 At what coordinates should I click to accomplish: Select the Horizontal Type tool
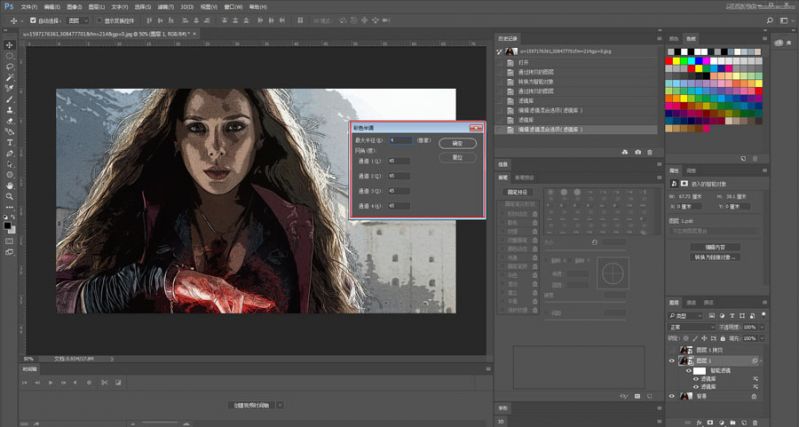(10, 142)
